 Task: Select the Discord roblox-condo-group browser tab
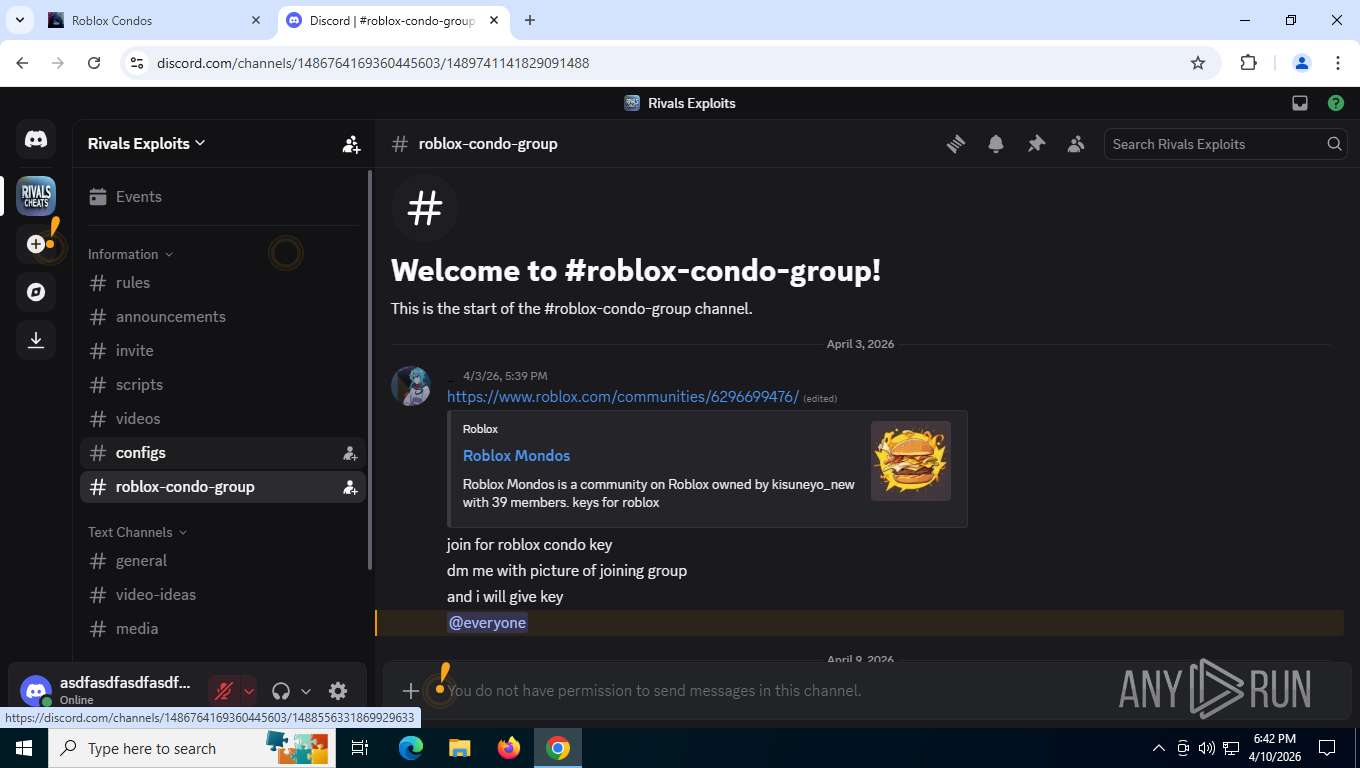tap(392, 20)
